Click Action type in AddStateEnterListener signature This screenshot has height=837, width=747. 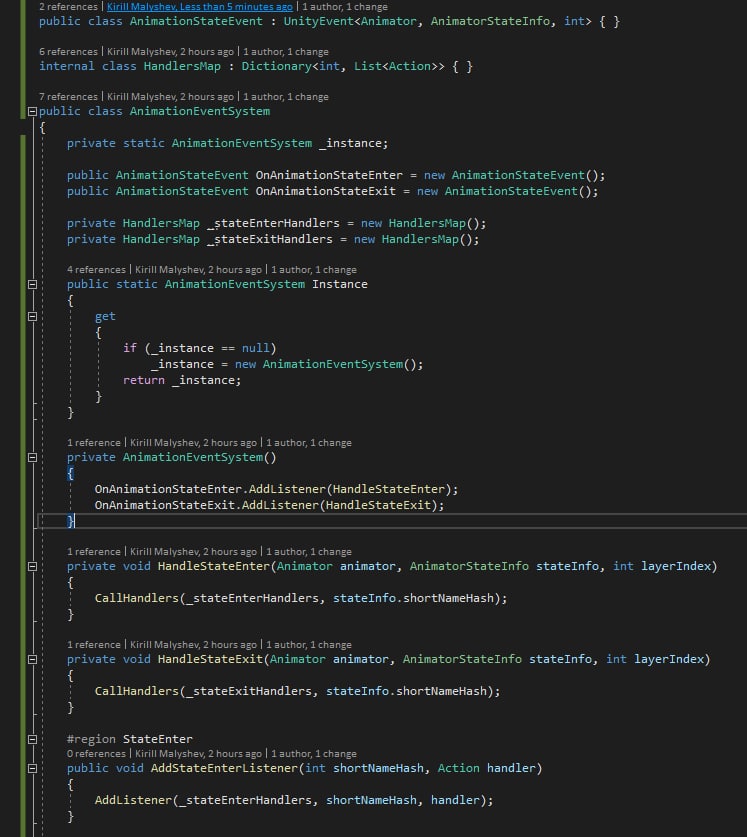click(x=459, y=768)
